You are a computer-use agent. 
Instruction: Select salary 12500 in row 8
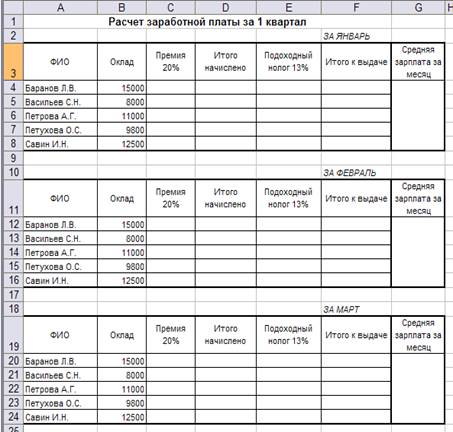click(x=122, y=144)
